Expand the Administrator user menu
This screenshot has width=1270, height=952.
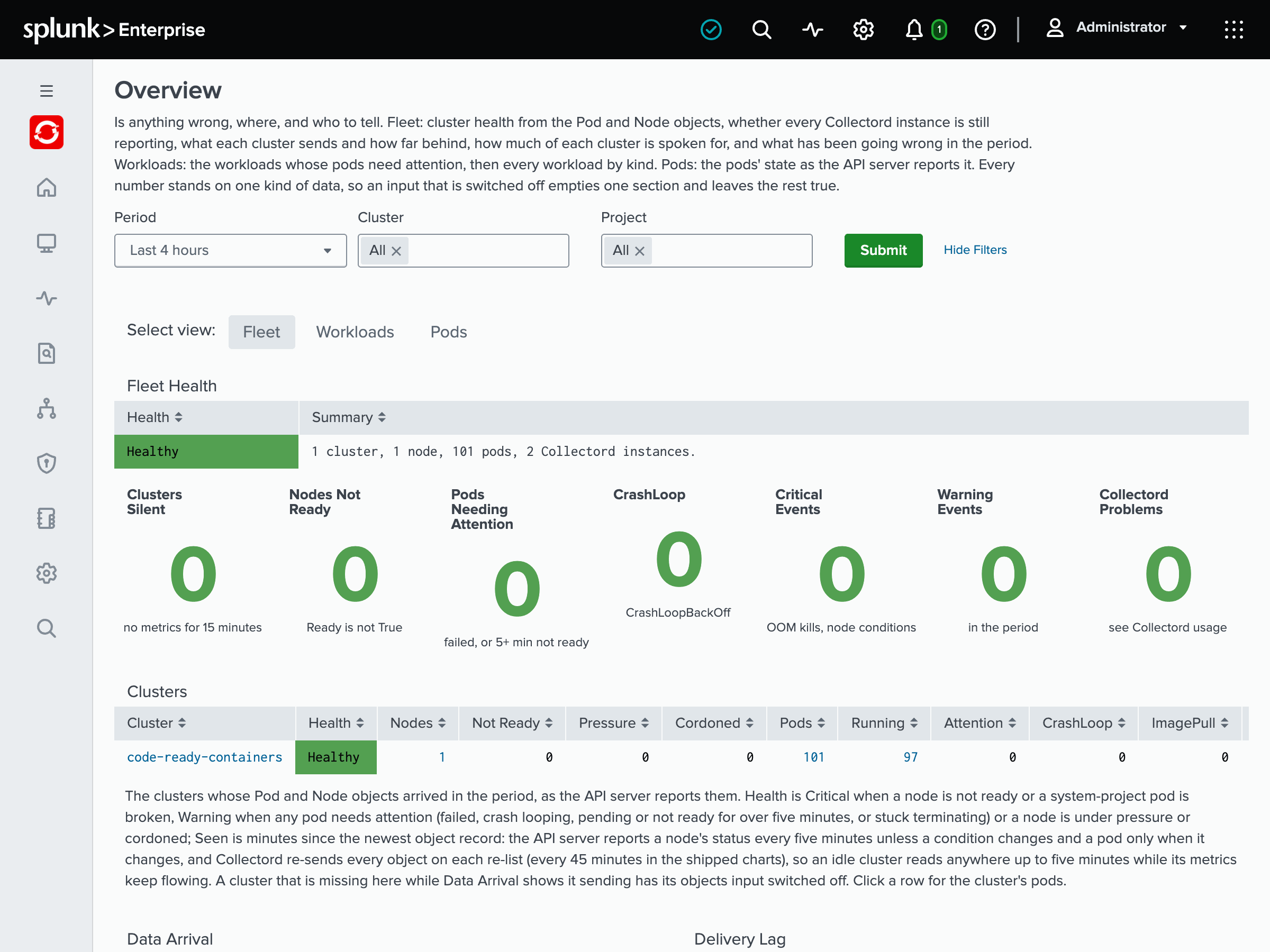click(1115, 28)
